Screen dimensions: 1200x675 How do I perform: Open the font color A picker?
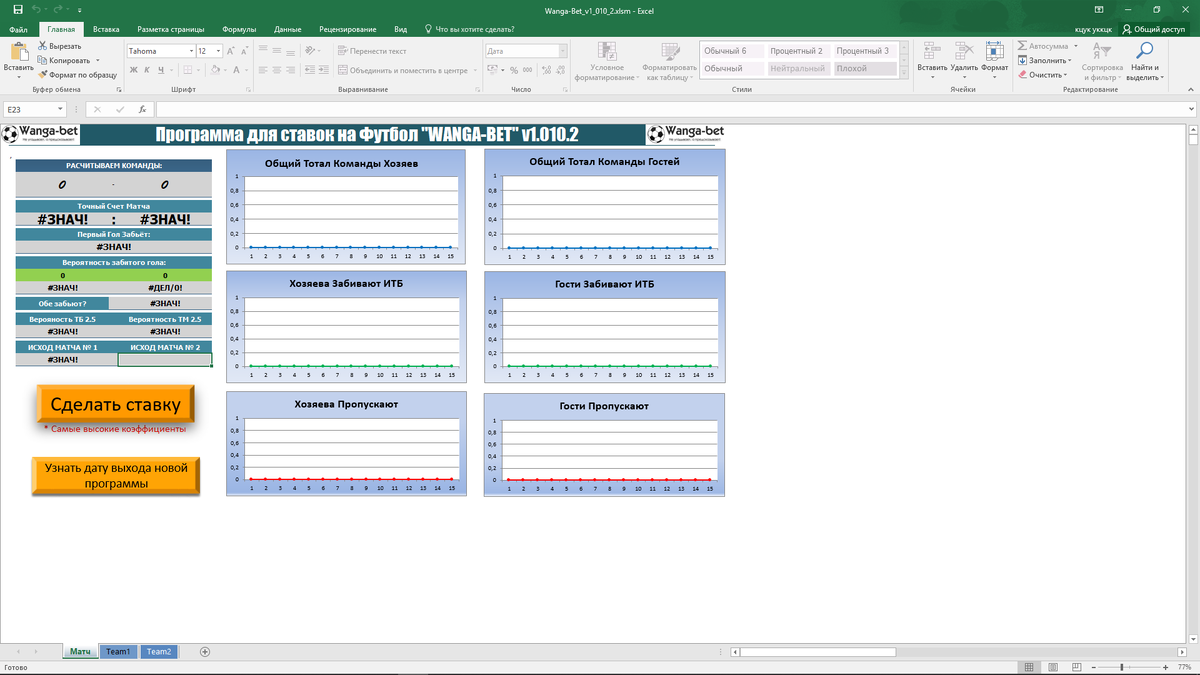click(236, 70)
